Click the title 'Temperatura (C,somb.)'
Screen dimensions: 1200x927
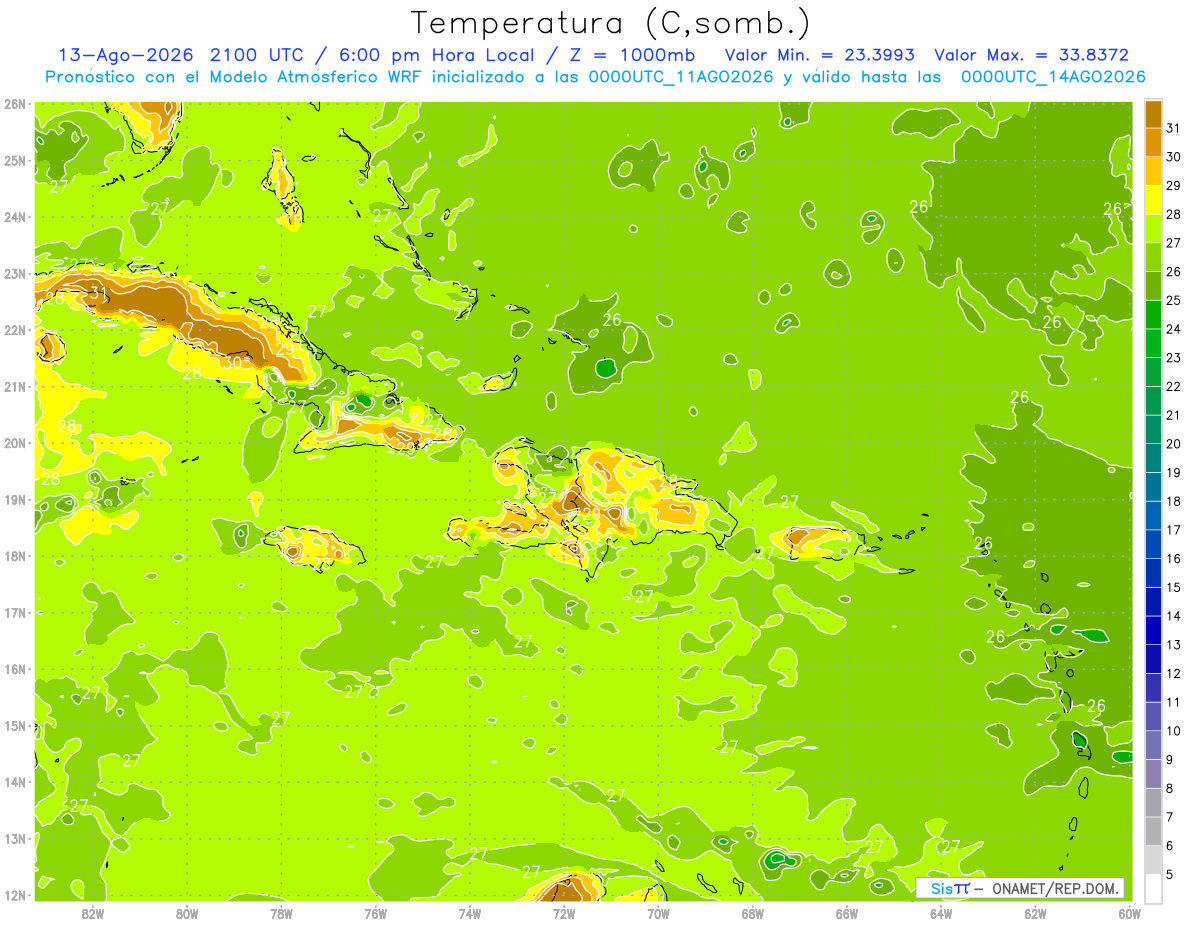click(612, 23)
